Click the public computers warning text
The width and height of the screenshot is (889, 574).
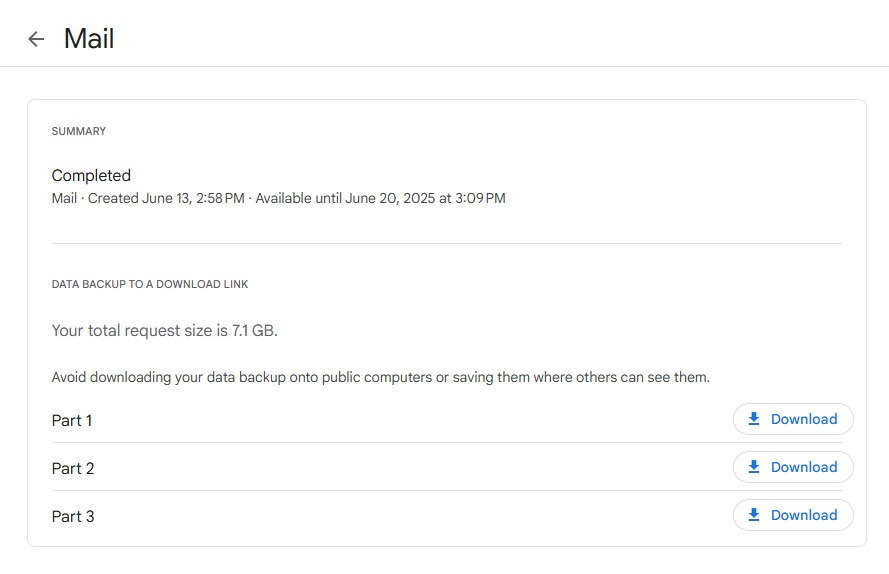[x=380, y=377]
